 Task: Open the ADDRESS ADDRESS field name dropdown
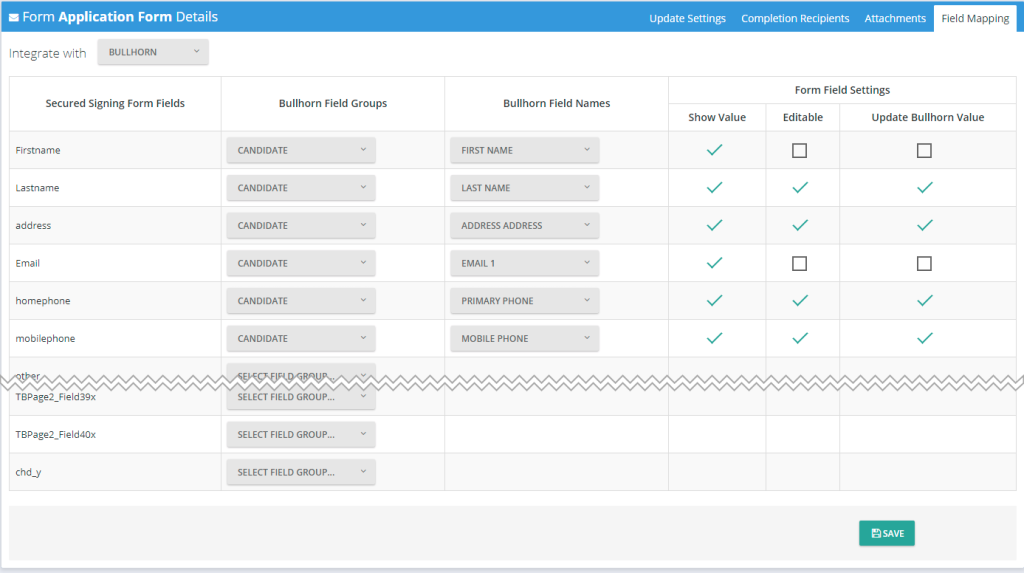pos(524,225)
